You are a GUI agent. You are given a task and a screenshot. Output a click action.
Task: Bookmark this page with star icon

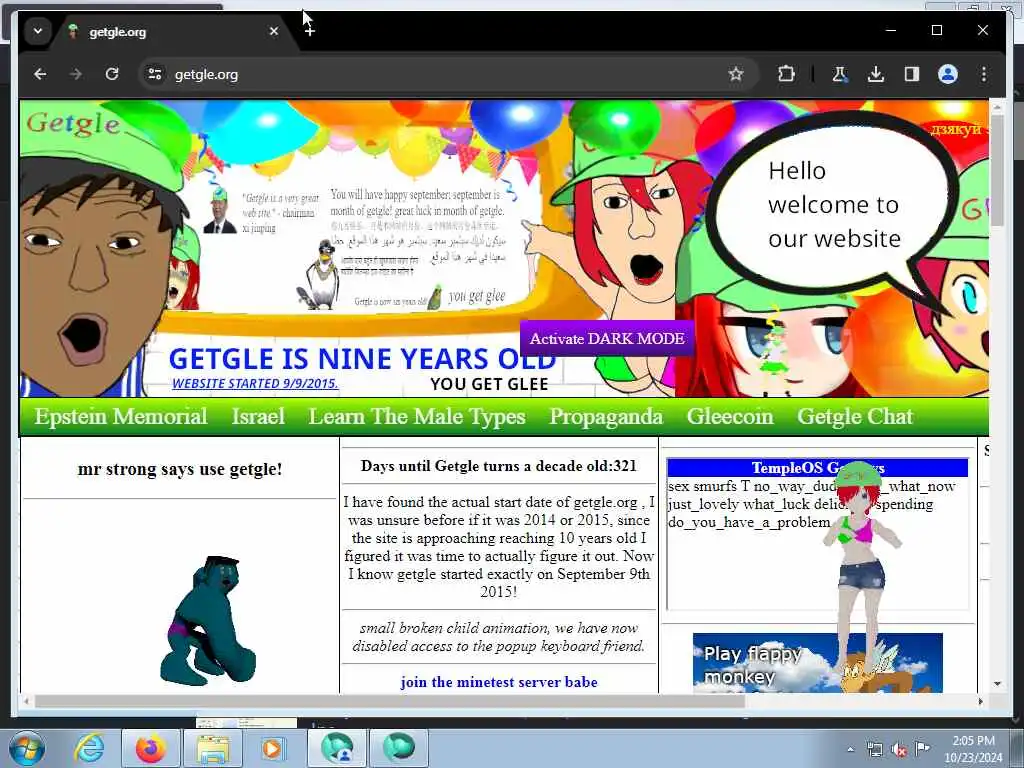(x=736, y=74)
